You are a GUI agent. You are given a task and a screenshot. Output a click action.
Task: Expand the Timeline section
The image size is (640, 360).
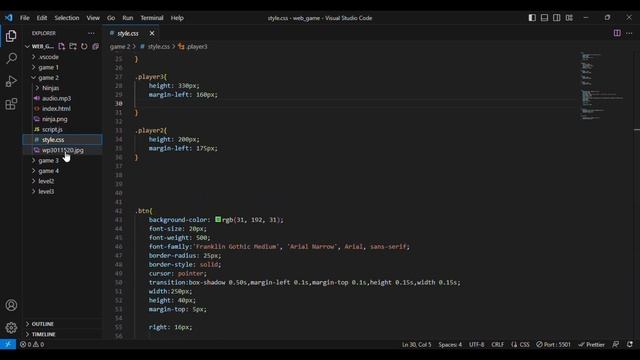coord(43,334)
